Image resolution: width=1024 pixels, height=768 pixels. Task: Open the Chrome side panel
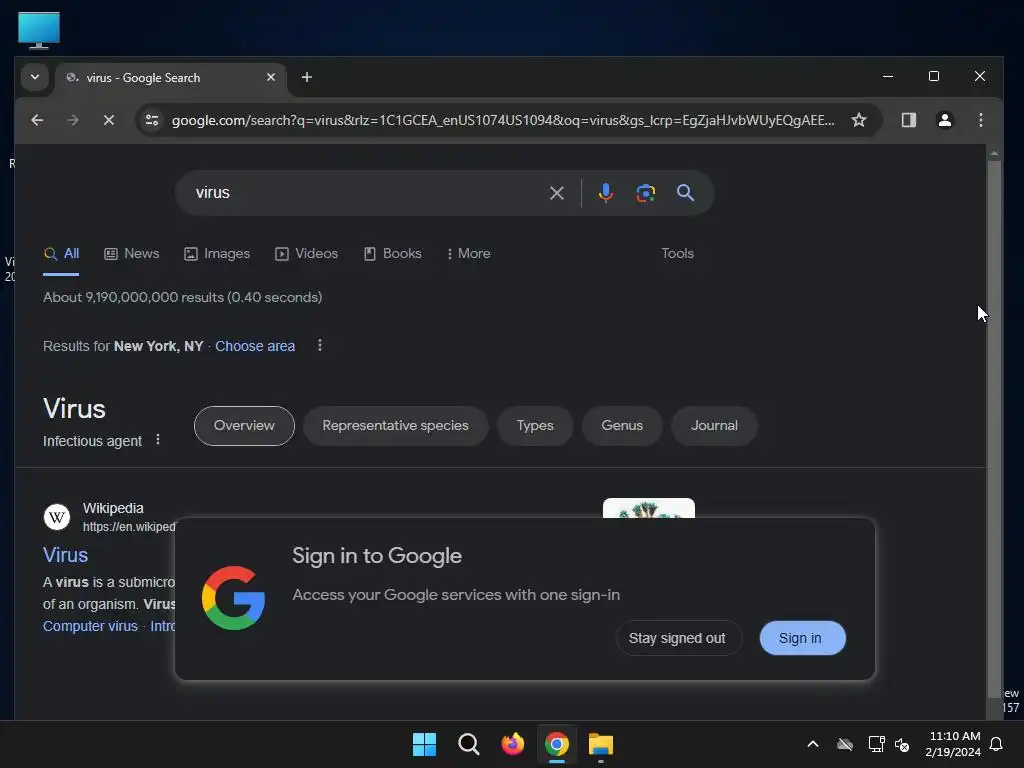coord(908,120)
